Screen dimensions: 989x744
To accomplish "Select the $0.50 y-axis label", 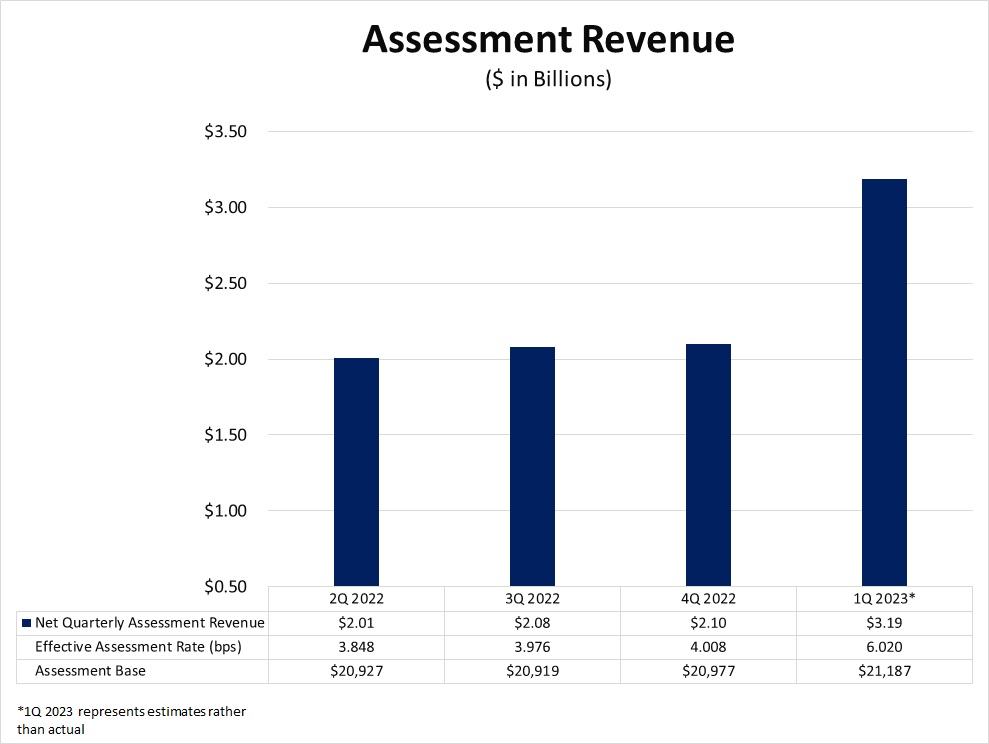I will 225,586.
